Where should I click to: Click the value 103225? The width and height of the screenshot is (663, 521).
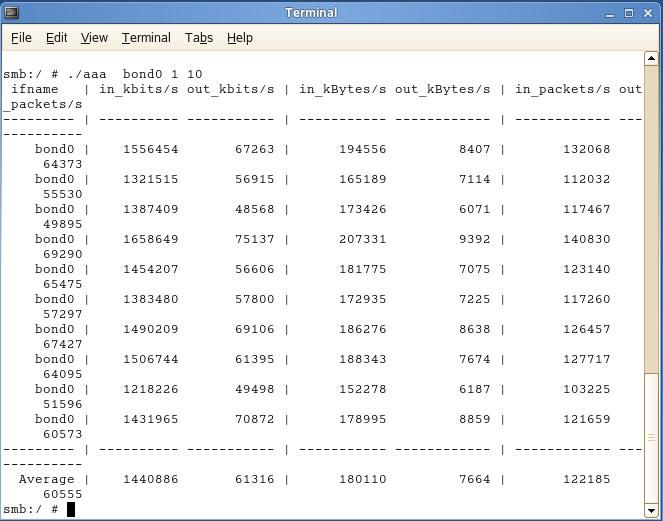point(586,389)
